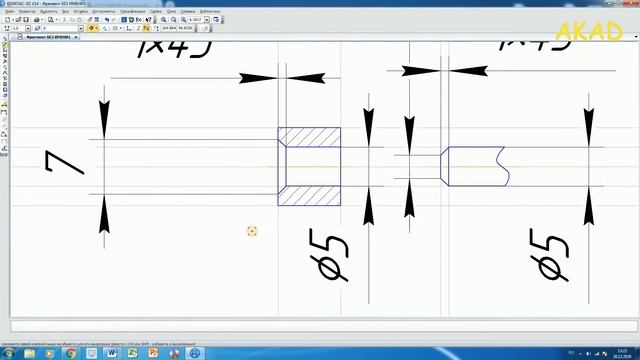Open Excel from the taskbar

tap(132, 353)
